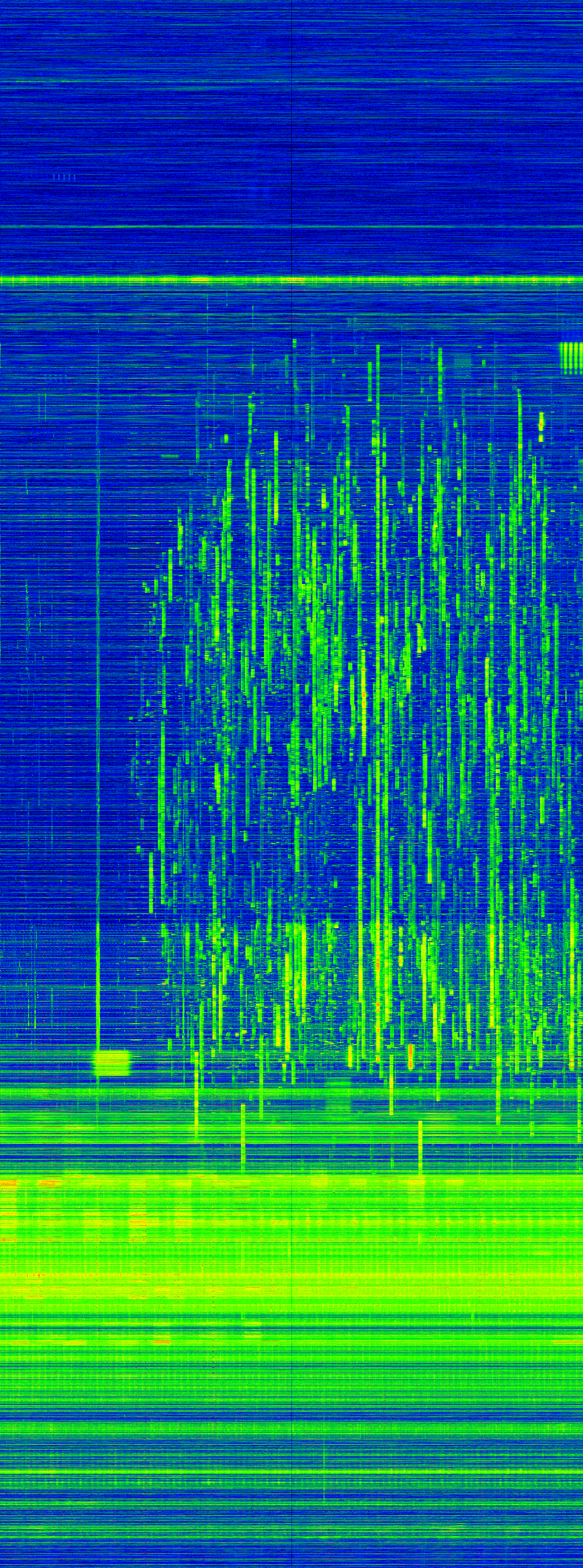Screen dimensions: 583x1568
Task: Click the dark vertical seam line in upper center
Action: coord(293,152)
